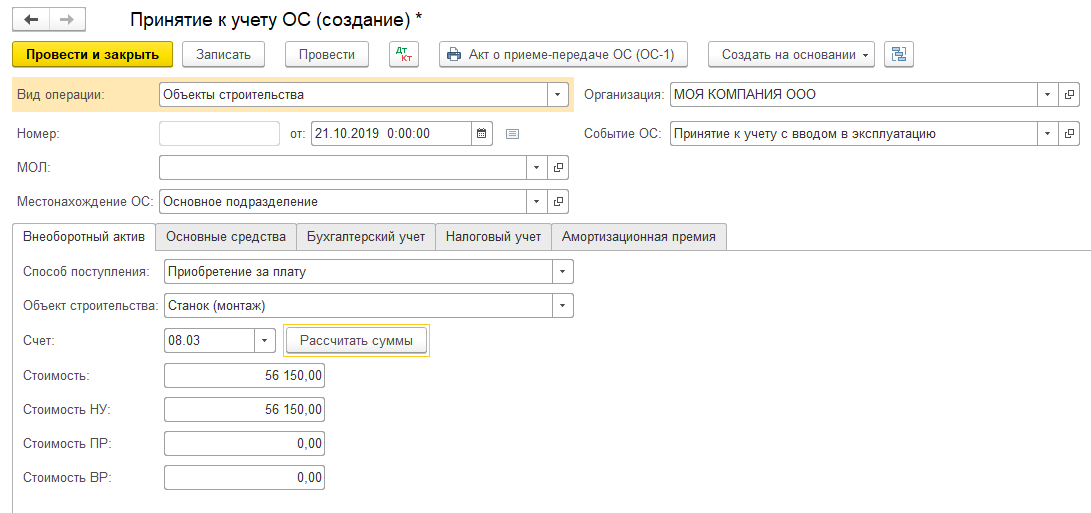Open МОЛ record with its open icon
Viewport: 1091px width, 513px height.
tap(558, 168)
